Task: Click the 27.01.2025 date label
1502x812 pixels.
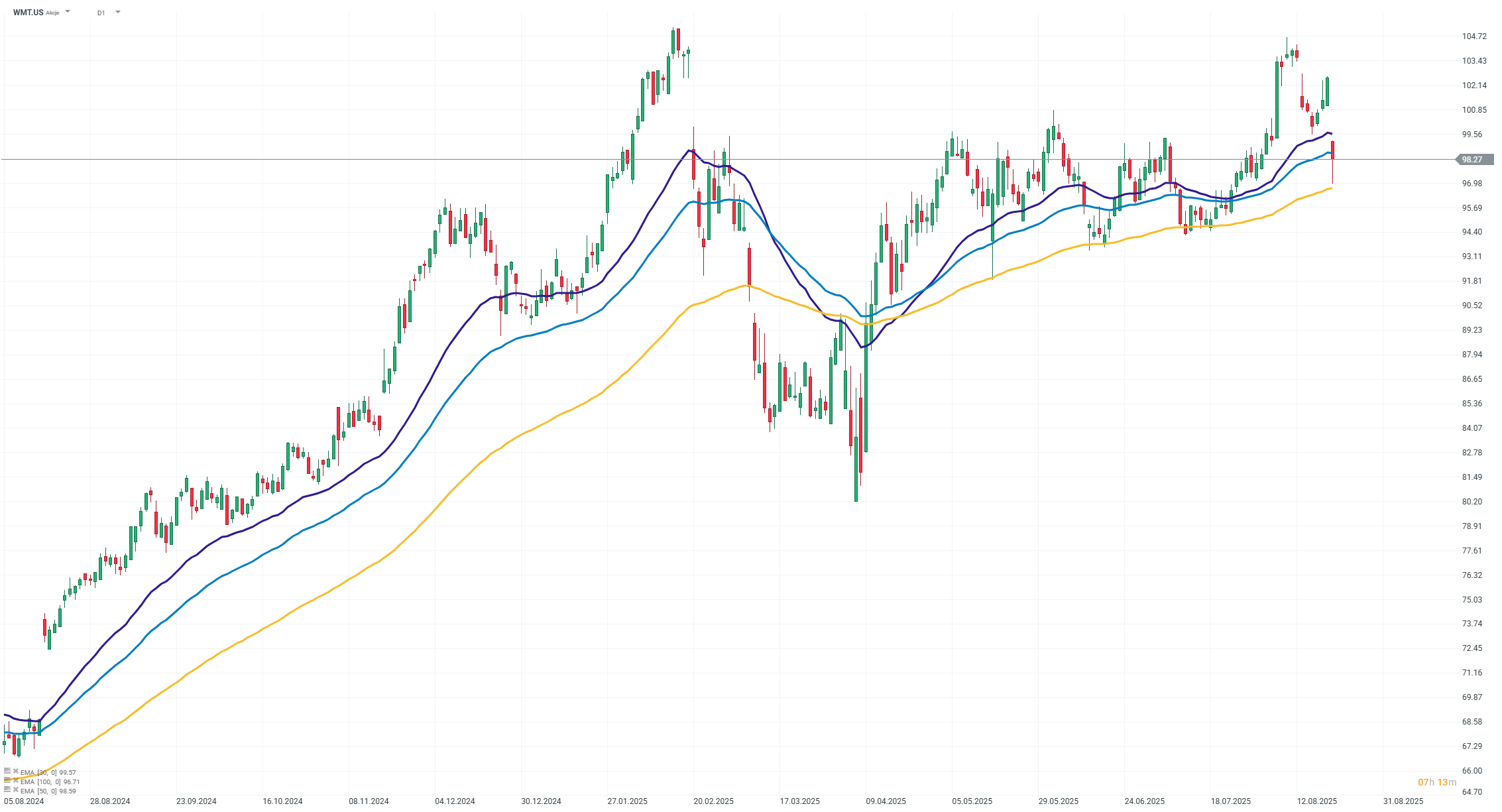Action: click(x=627, y=801)
